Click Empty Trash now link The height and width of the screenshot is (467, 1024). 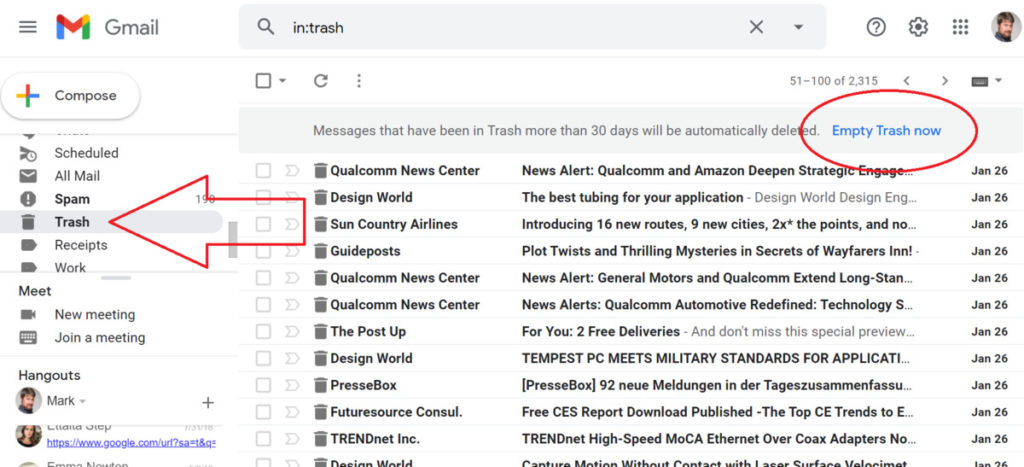[886, 131]
